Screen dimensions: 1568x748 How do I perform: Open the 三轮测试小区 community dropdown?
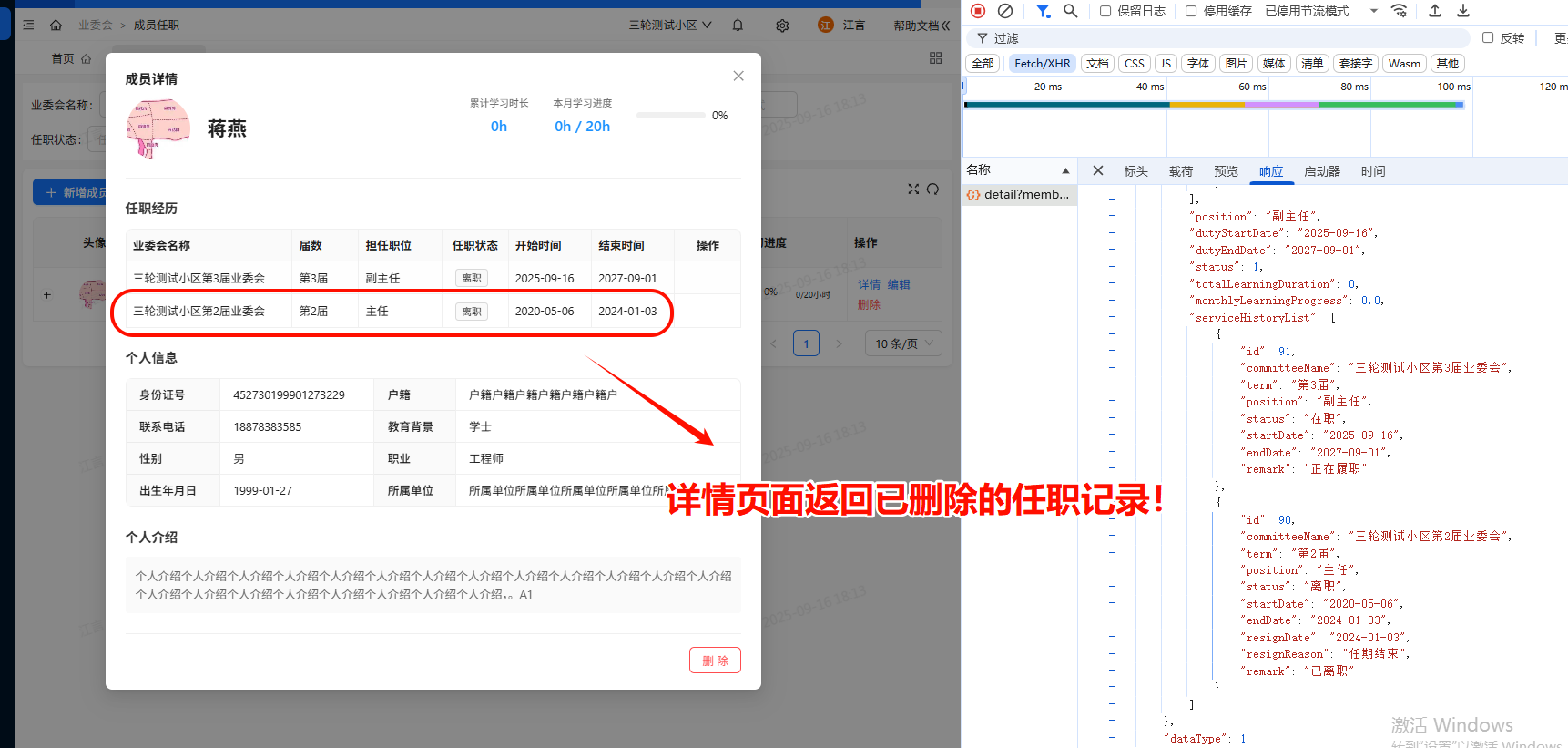670,25
